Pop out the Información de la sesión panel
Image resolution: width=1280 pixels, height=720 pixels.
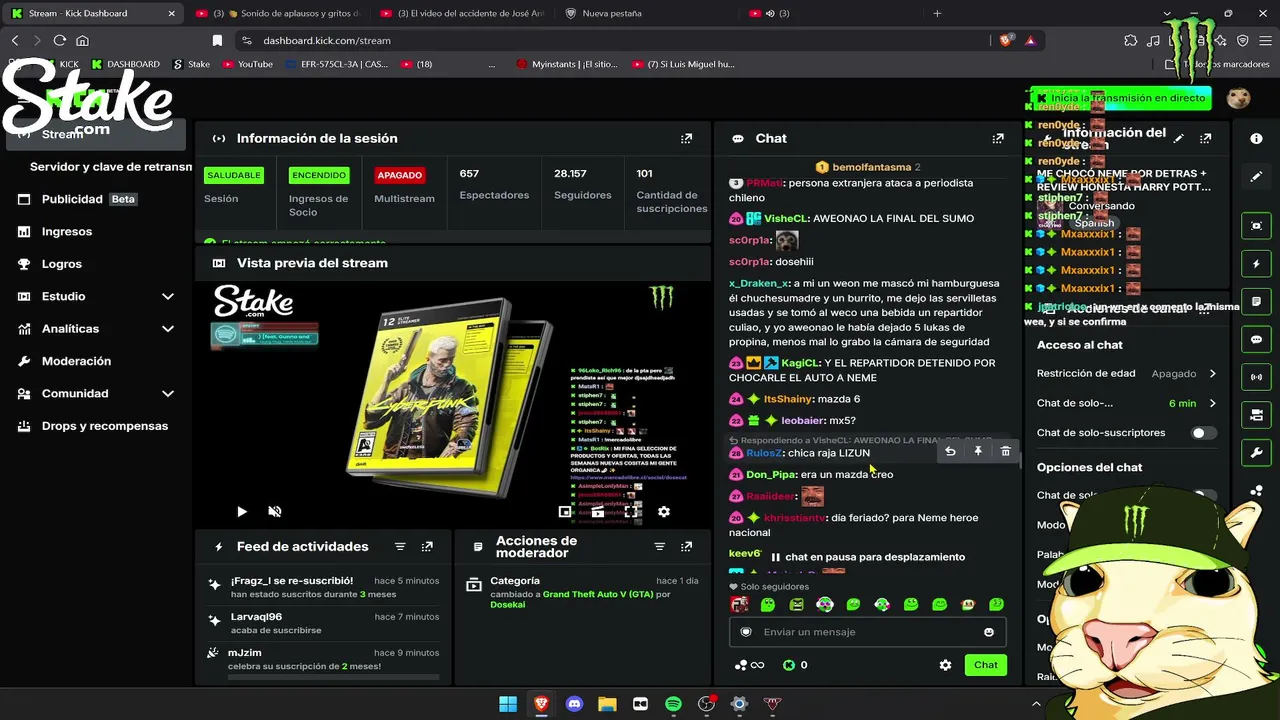pos(686,139)
